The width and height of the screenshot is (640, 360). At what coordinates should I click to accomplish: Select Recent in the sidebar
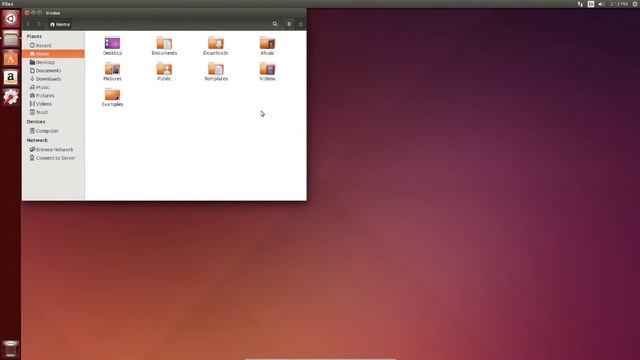pos(53,45)
